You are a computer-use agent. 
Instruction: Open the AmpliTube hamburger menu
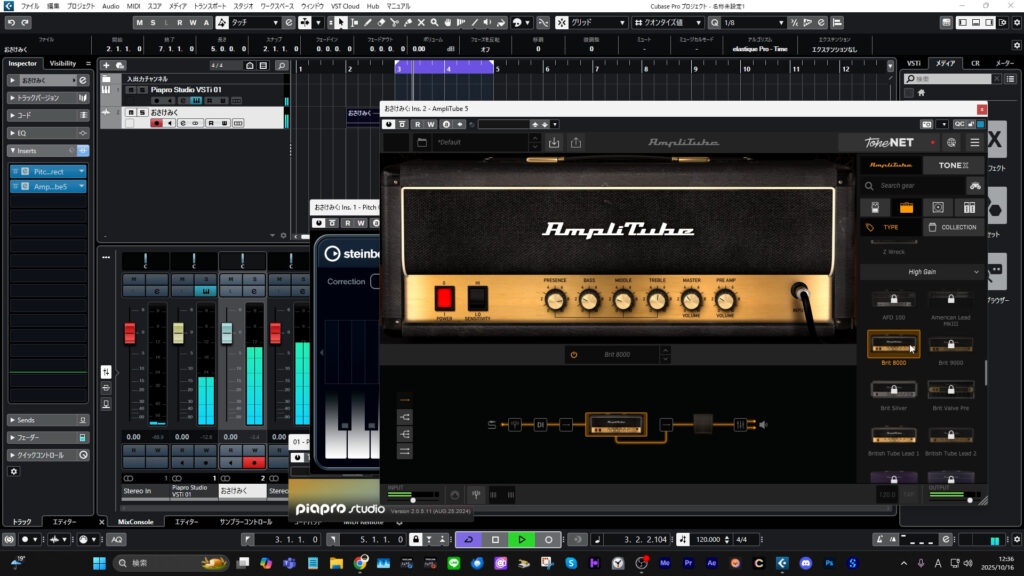click(x=974, y=143)
